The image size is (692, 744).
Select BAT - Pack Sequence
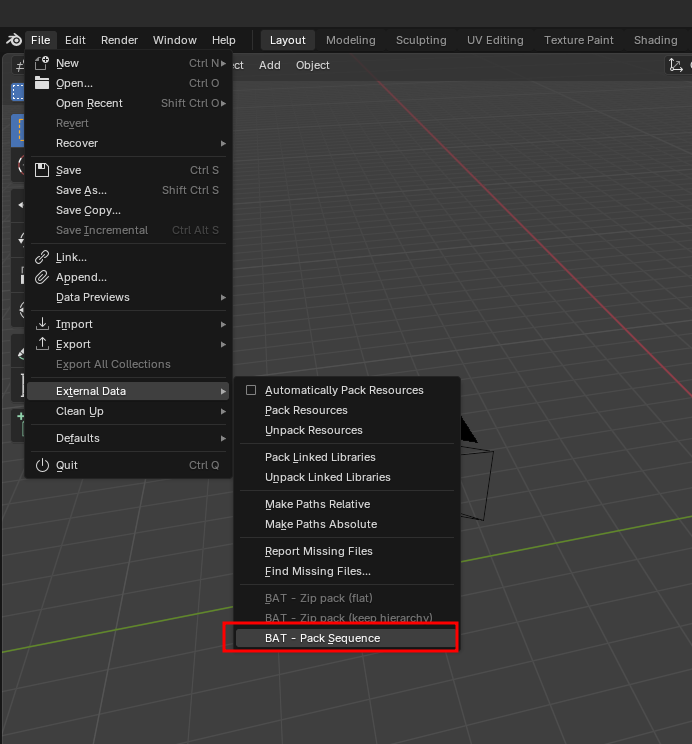point(322,638)
